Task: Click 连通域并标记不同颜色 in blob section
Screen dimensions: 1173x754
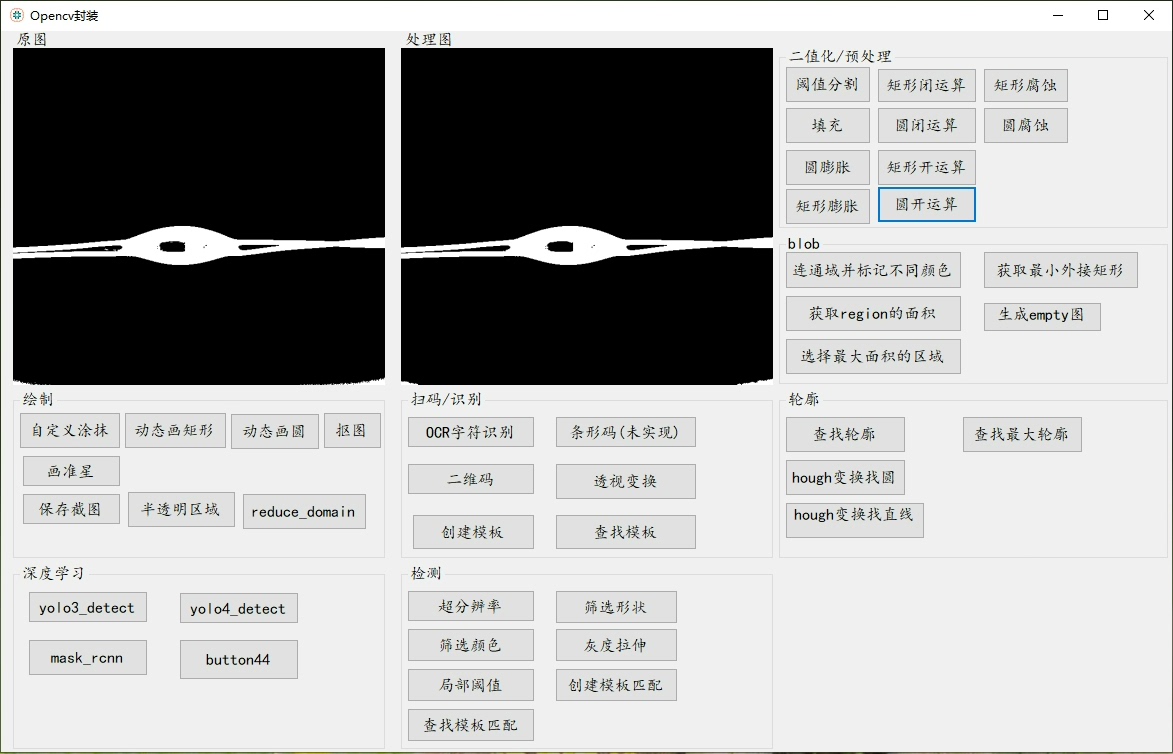Action: 872,269
